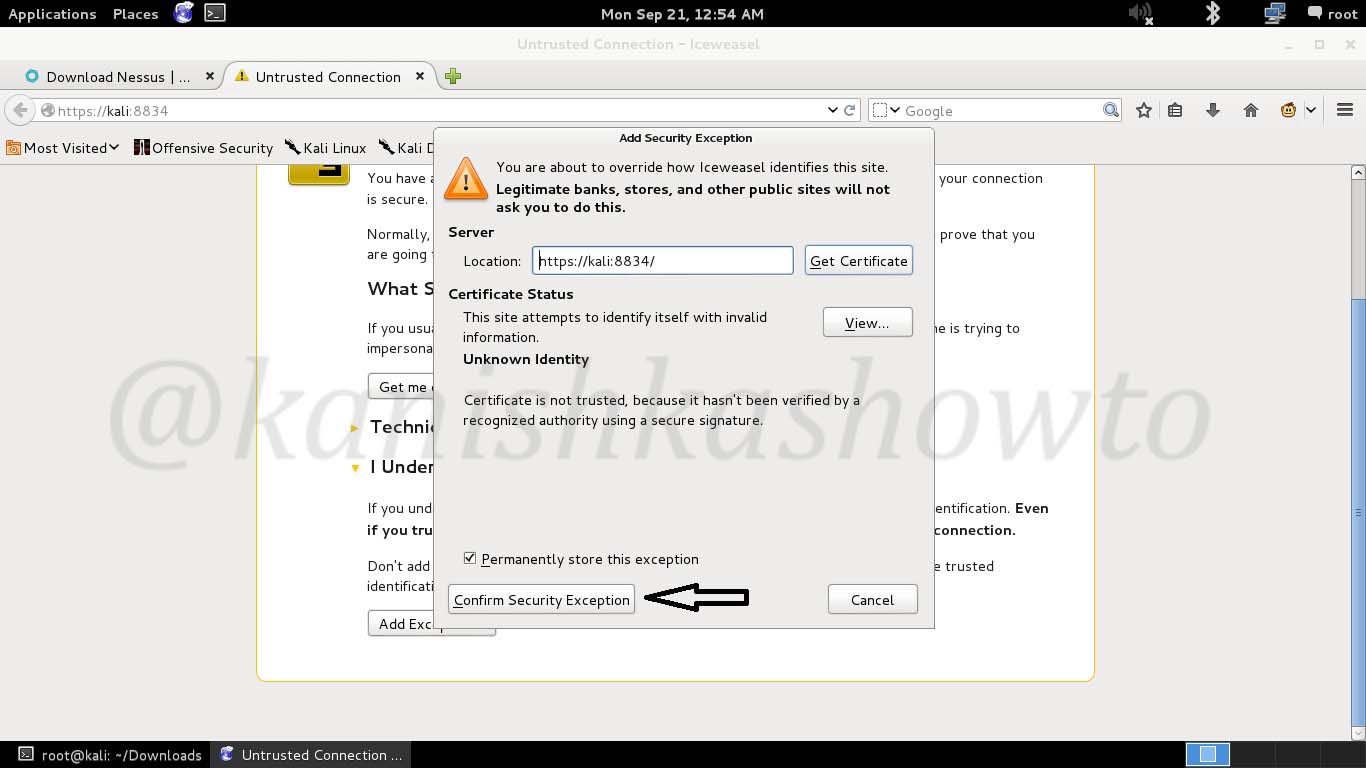Click Get Certificate button
The image size is (1366, 768).
click(858, 261)
